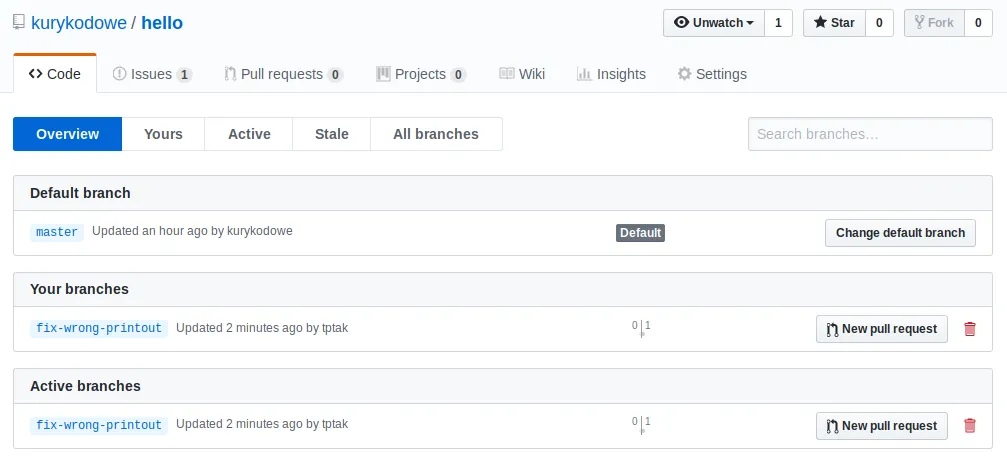Open the repository Settings tab
The width and height of the screenshot is (1007, 475).
pos(712,74)
